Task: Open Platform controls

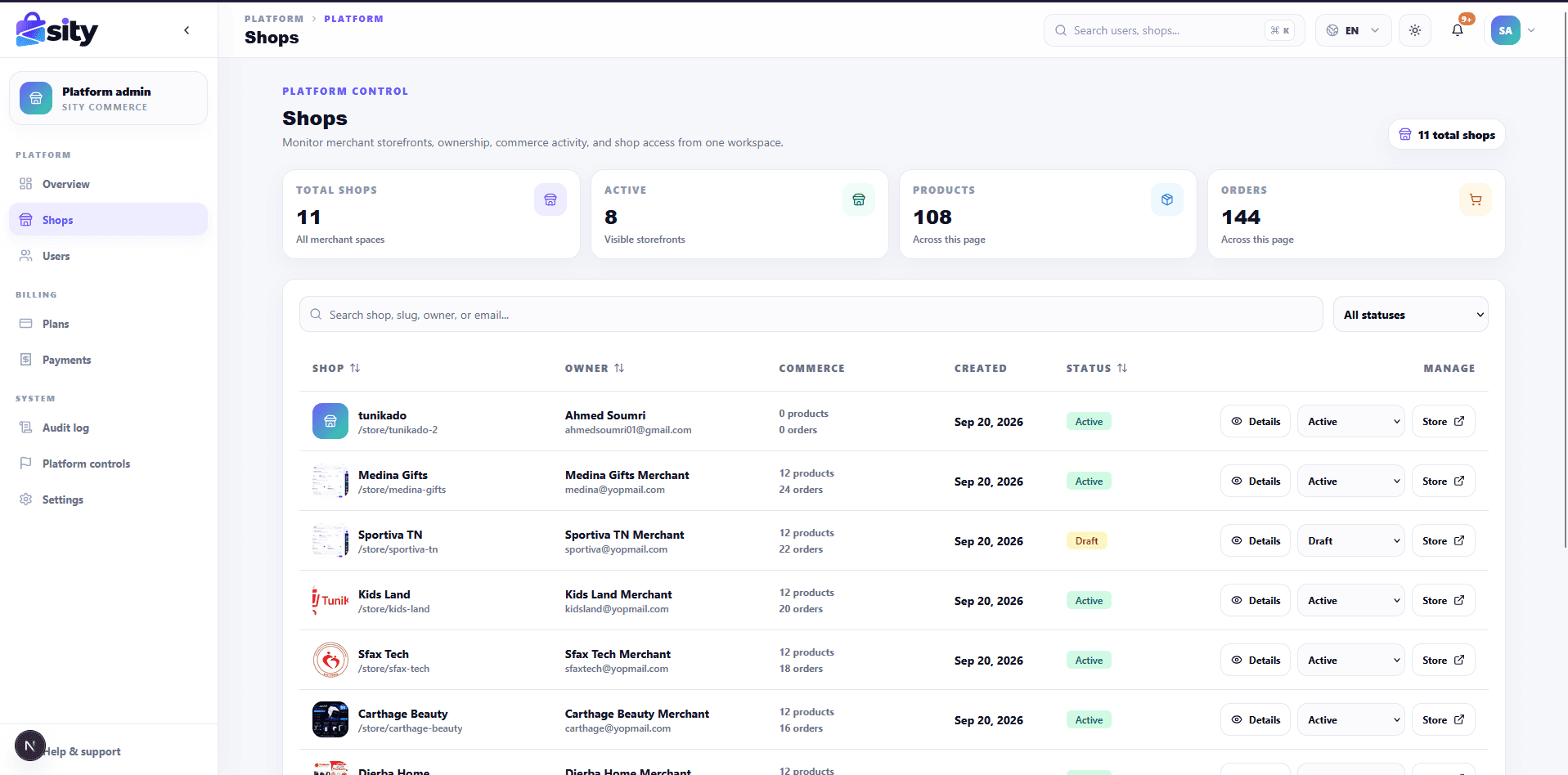Action: point(108,464)
